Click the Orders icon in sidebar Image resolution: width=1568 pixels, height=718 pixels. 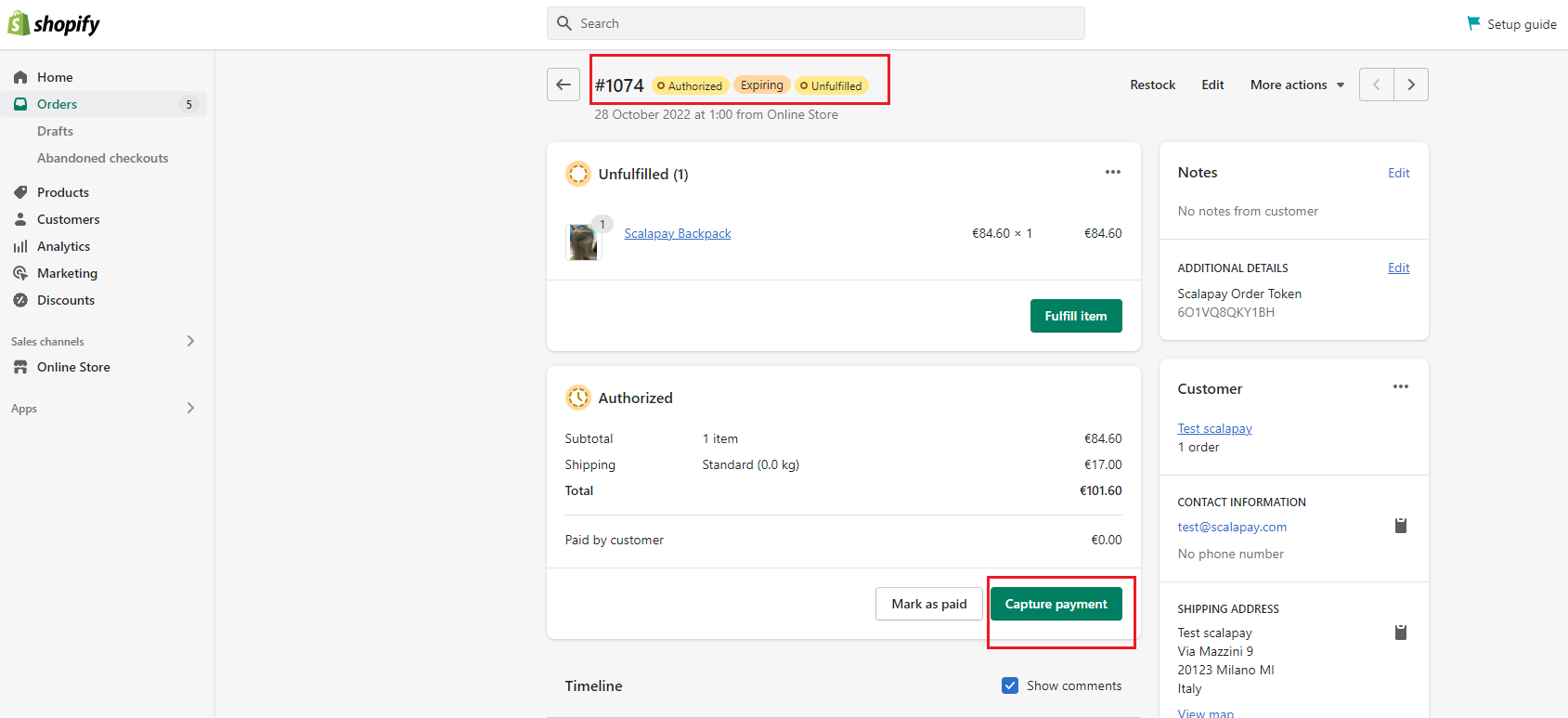pos(20,104)
